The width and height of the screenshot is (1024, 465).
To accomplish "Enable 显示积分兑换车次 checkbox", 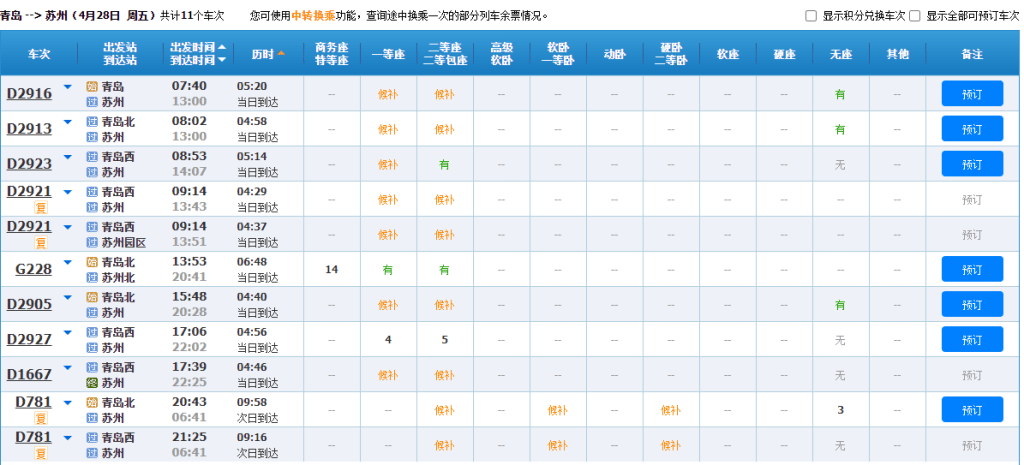I will click(x=811, y=16).
